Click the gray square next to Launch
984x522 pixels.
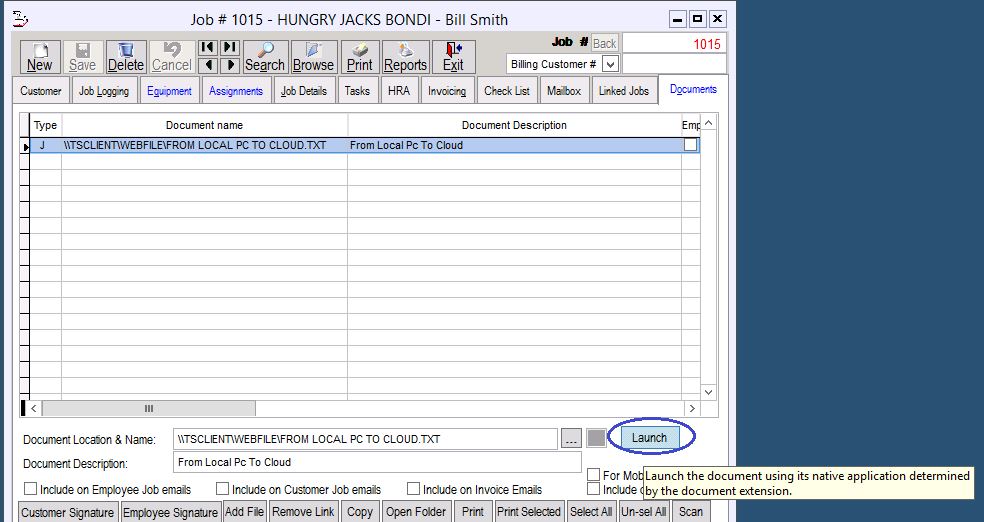point(596,438)
